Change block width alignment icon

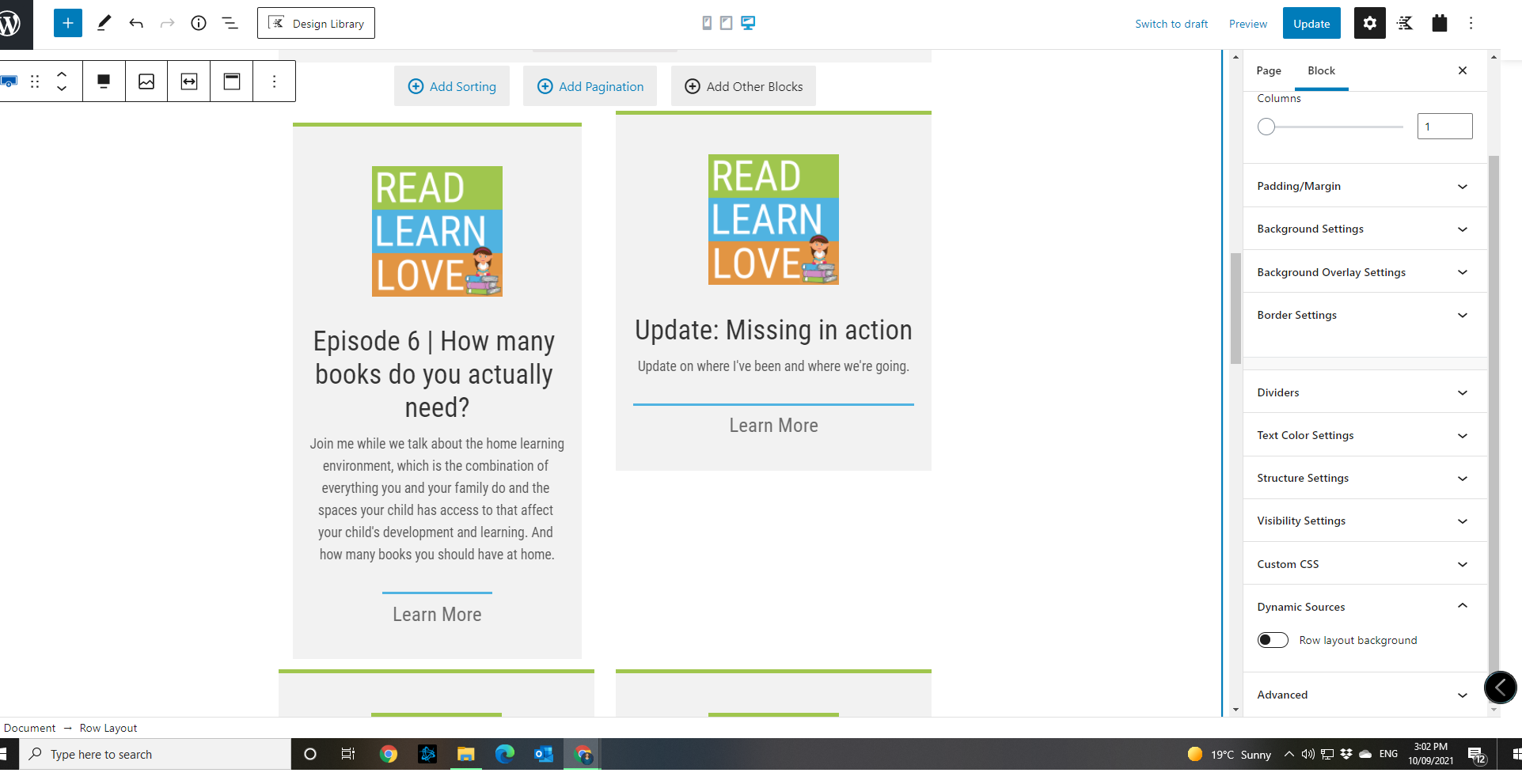(x=189, y=81)
